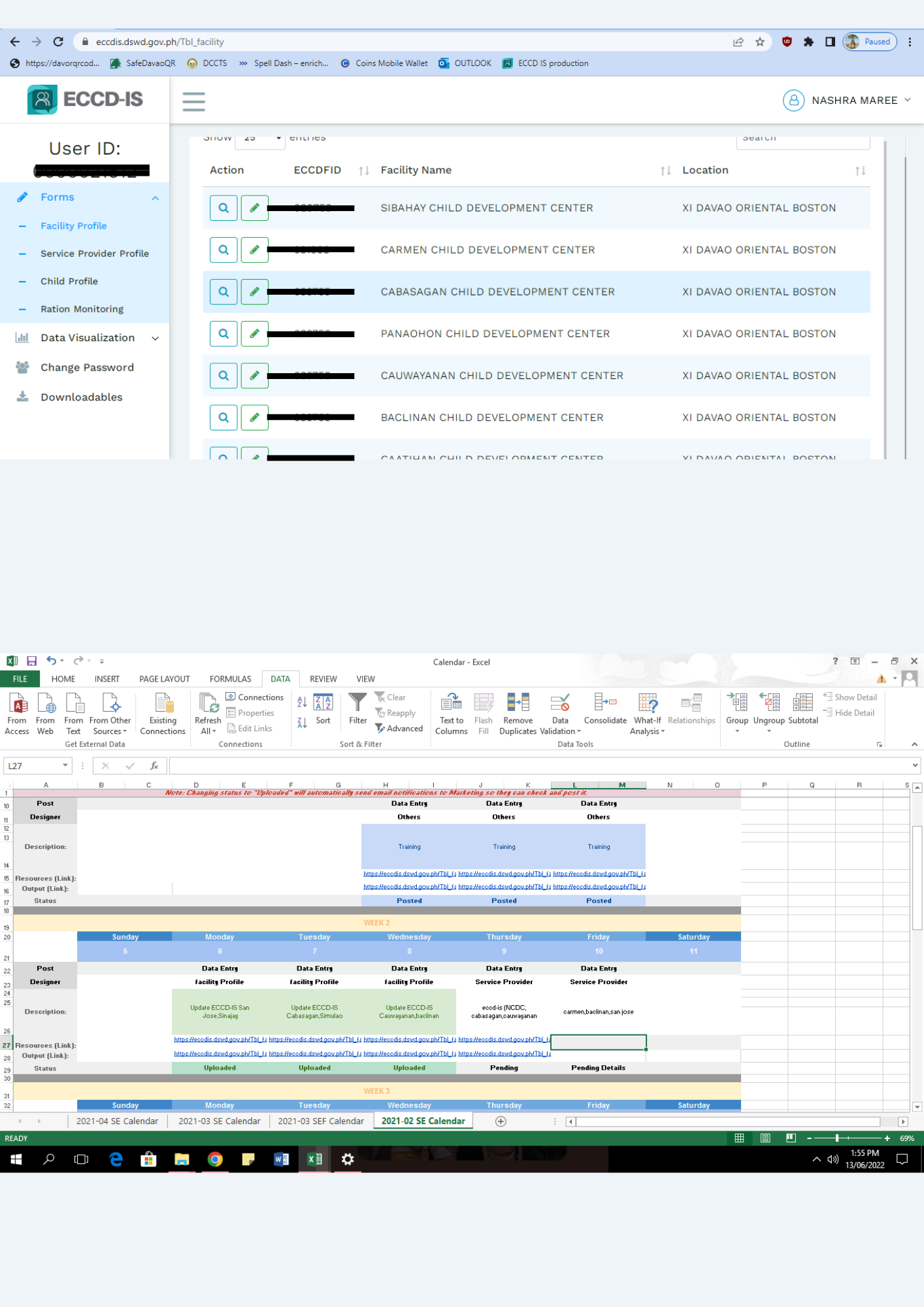Image resolution: width=924 pixels, height=1307 pixels.
Task: Open Excel Name Box dropdown
Action: 65,766
